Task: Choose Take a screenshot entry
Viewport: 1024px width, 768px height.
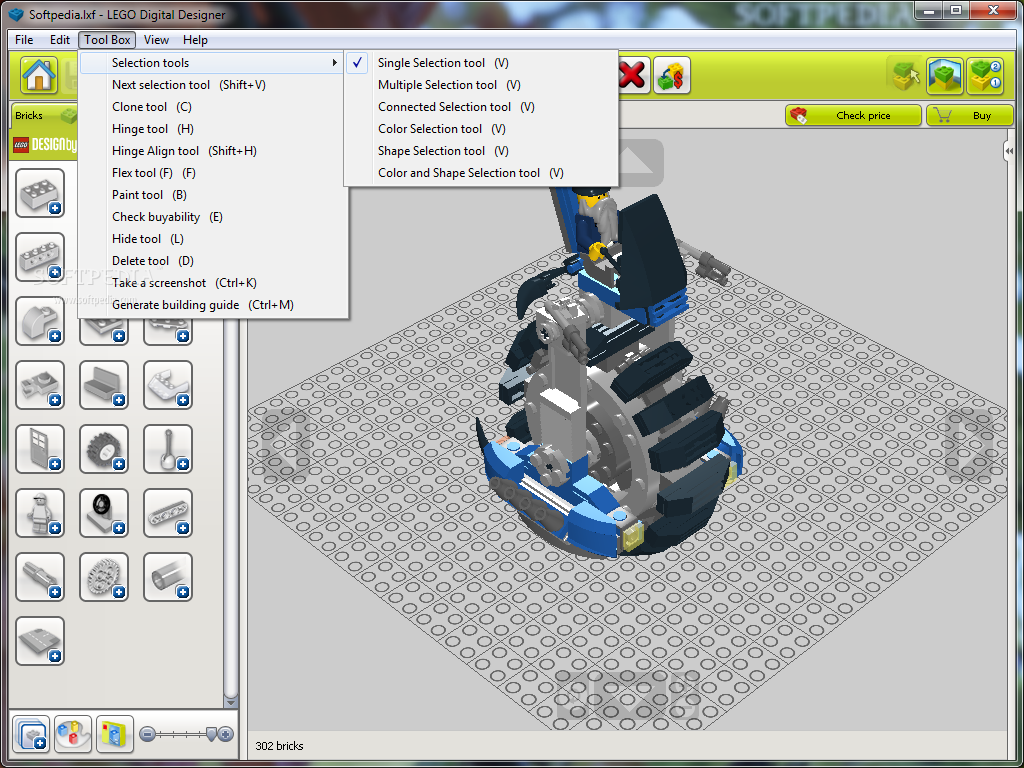Action: 213,283
